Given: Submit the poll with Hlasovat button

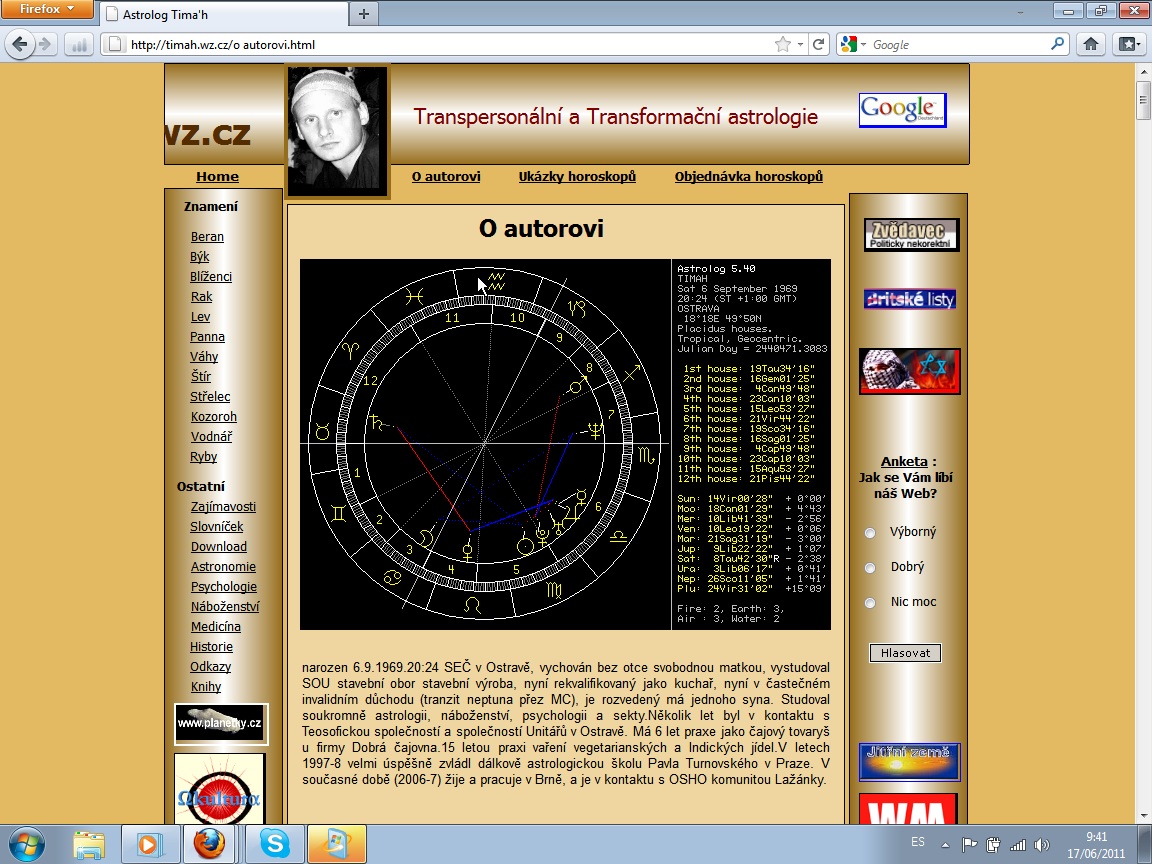Looking at the screenshot, I should pyautogui.click(x=905, y=653).
